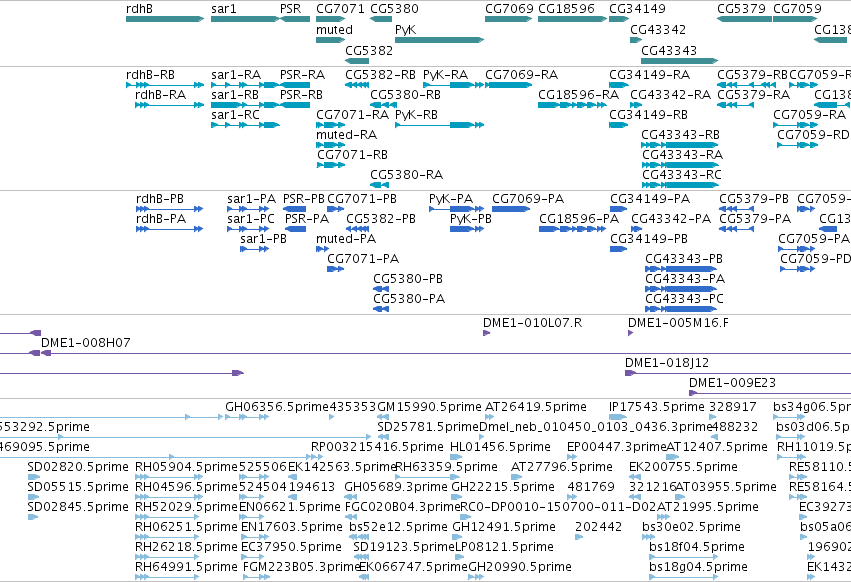The image size is (851, 582).
Task: Select transcript CG34149-RB
Action: pos(649,115)
